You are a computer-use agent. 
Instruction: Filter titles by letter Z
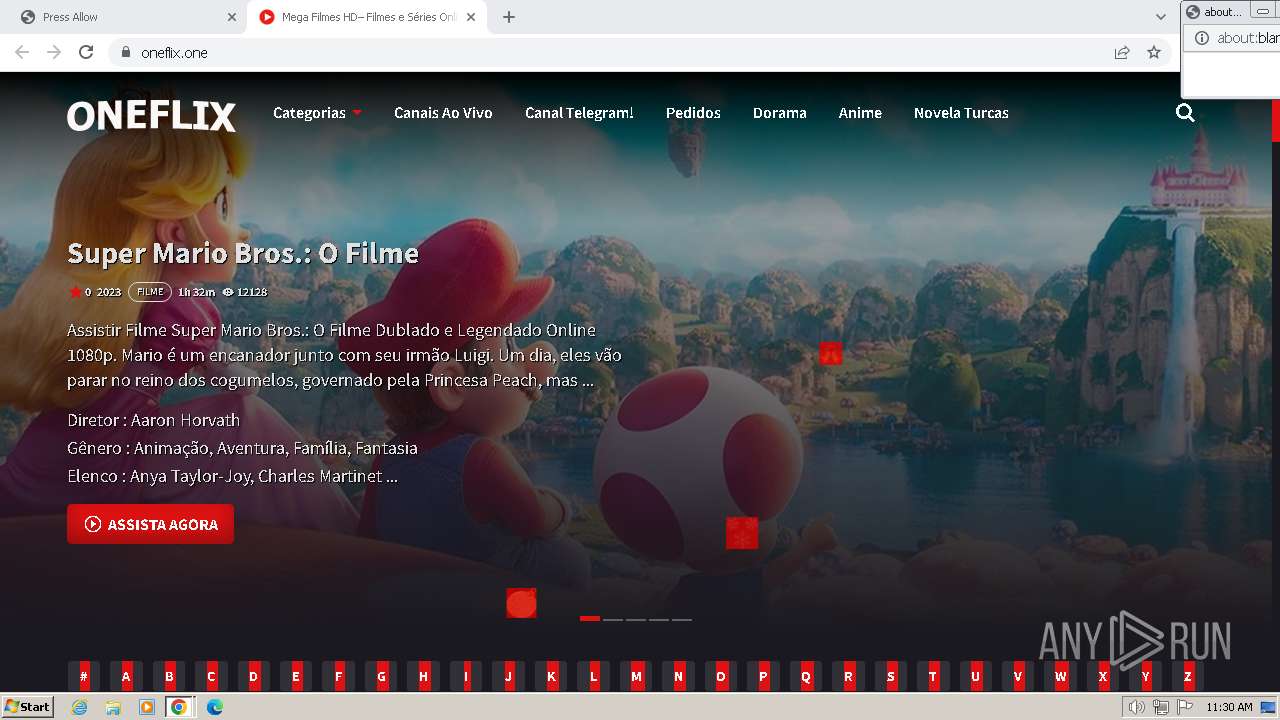pos(1188,676)
